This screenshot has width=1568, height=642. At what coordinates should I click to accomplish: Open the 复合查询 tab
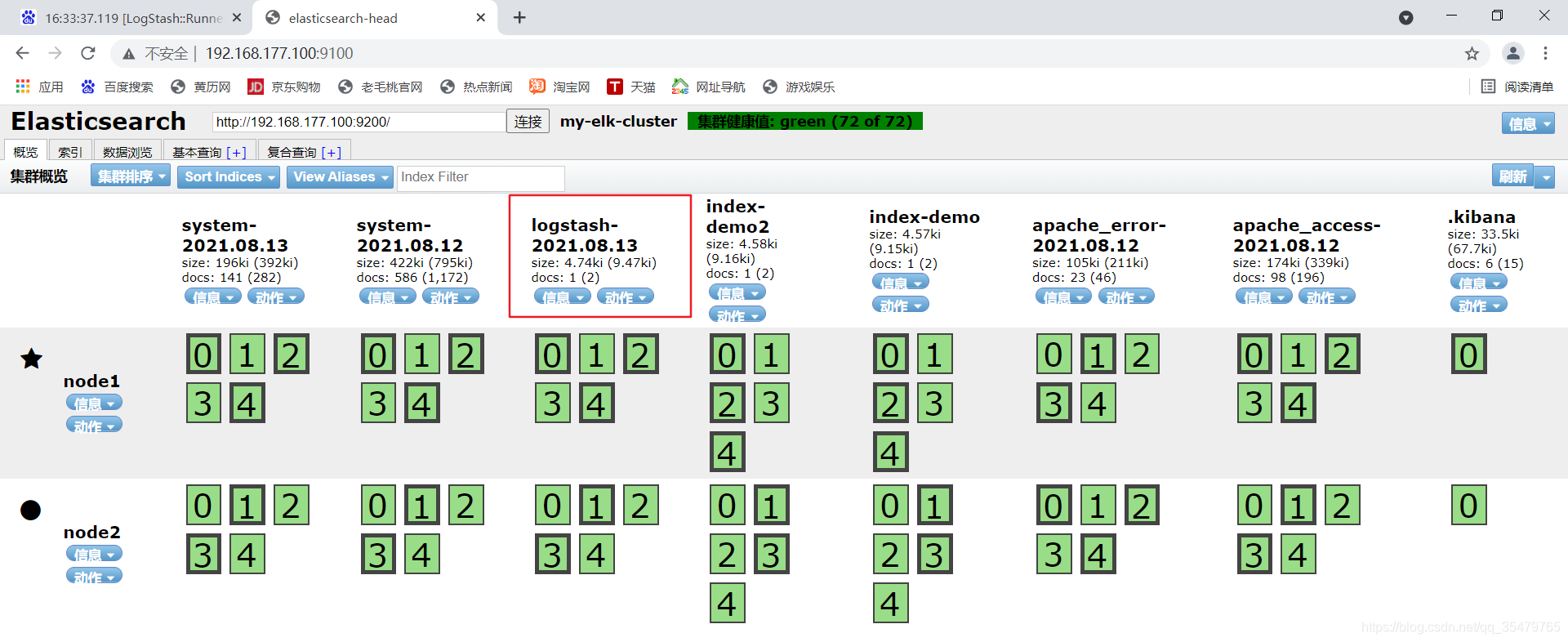[304, 152]
